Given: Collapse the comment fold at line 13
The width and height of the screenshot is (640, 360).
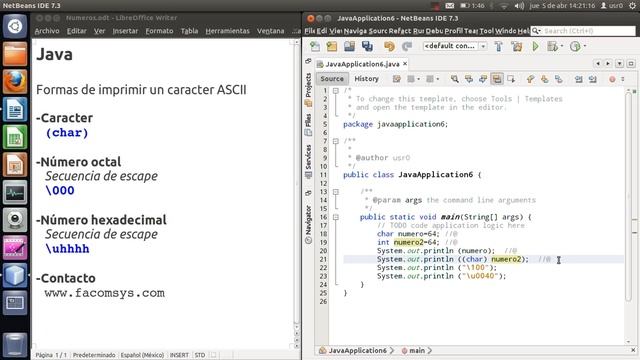Looking at the screenshot, I should pos(336,192).
